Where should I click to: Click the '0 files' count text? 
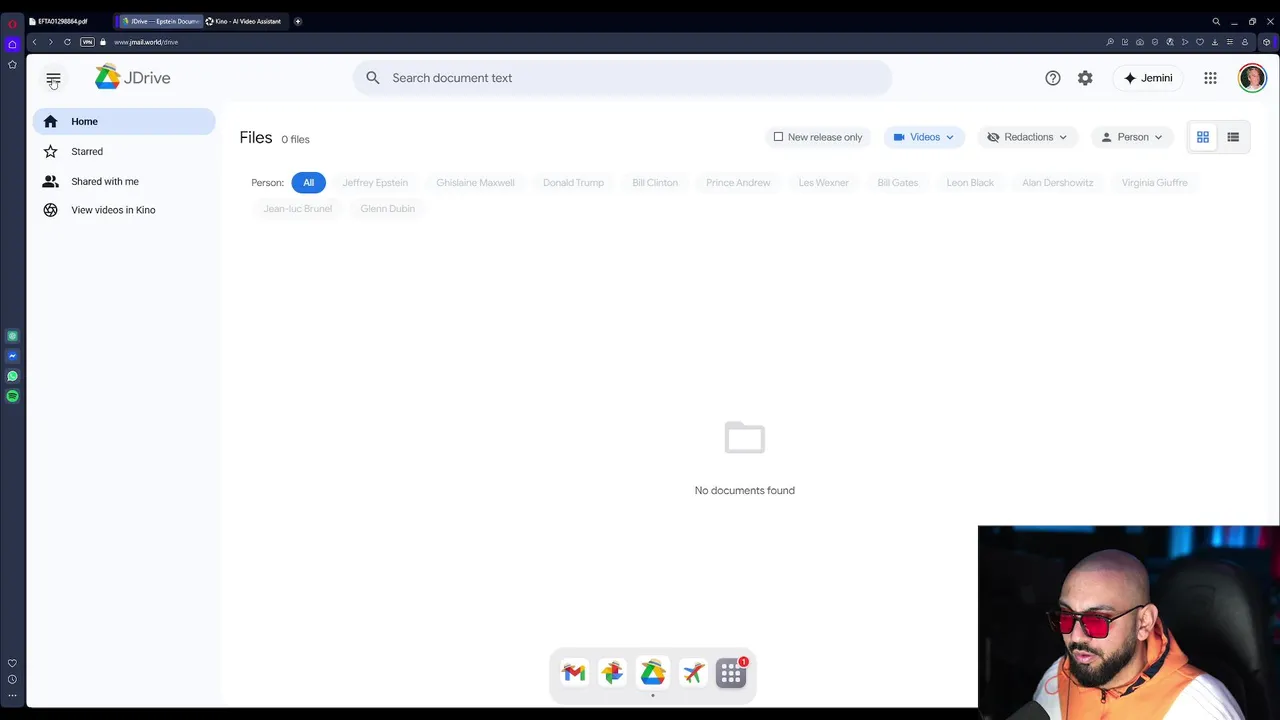point(295,139)
